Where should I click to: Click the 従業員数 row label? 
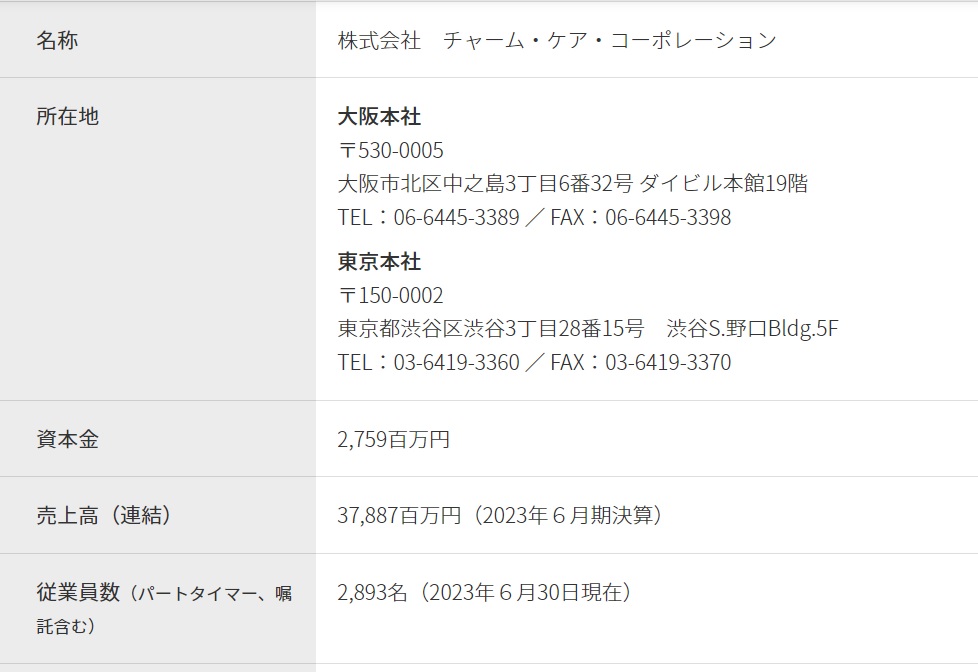click(78, 592)
